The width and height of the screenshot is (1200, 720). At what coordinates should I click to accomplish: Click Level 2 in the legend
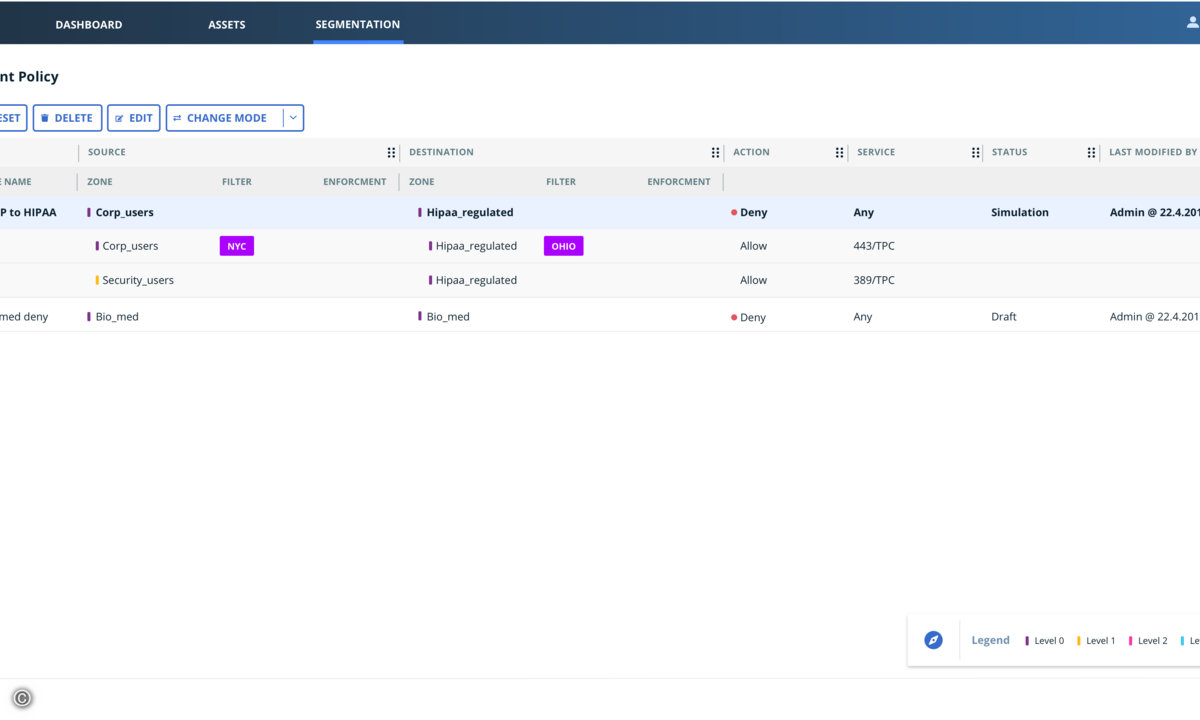[x=1153, y=641]
